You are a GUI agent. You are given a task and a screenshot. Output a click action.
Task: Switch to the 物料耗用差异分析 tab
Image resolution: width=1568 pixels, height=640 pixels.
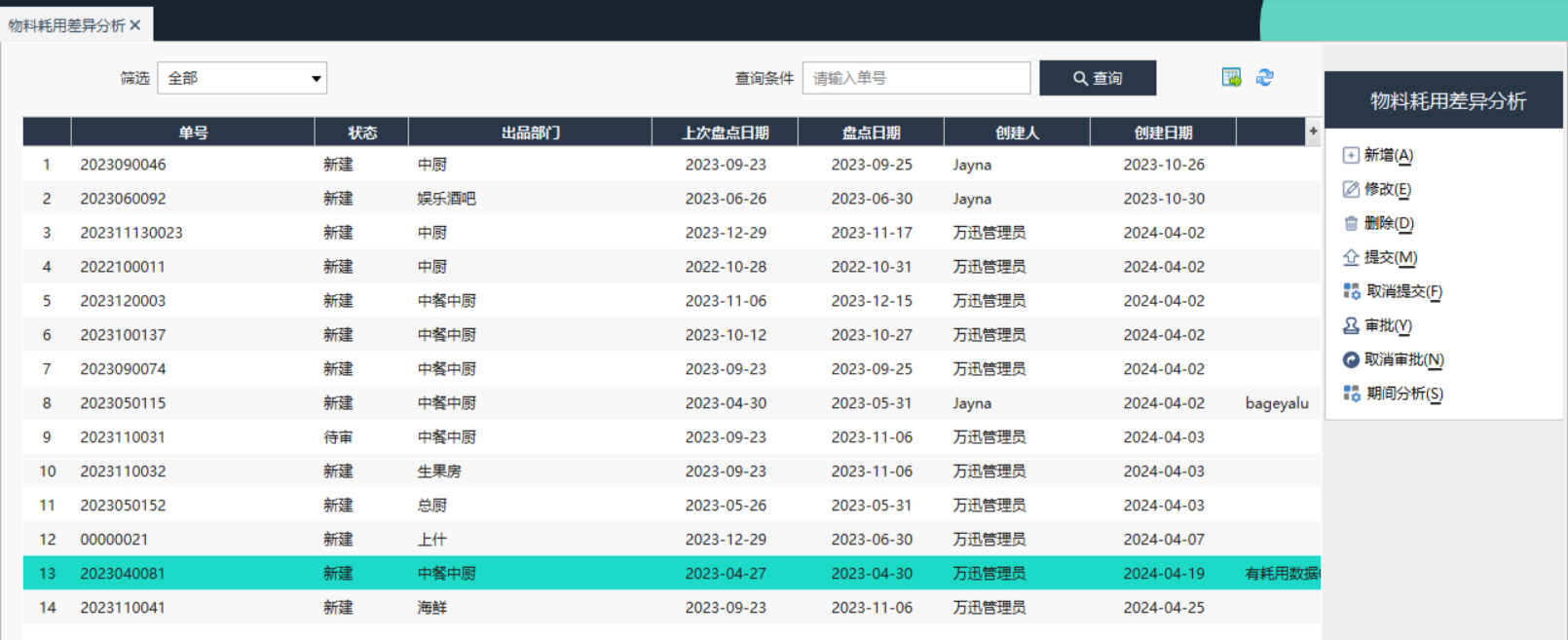coord(66,25)
